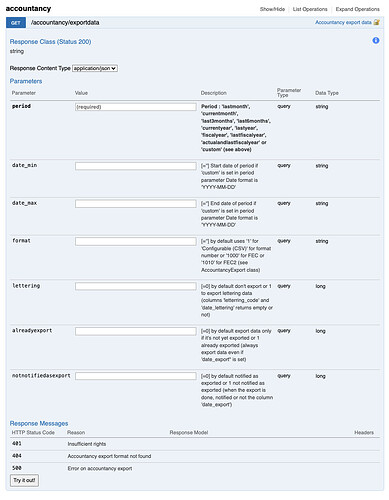The image size is (389, 500).
Task: Click the /accountancy/exportdata endpoint path
Action: click(65, 23)
